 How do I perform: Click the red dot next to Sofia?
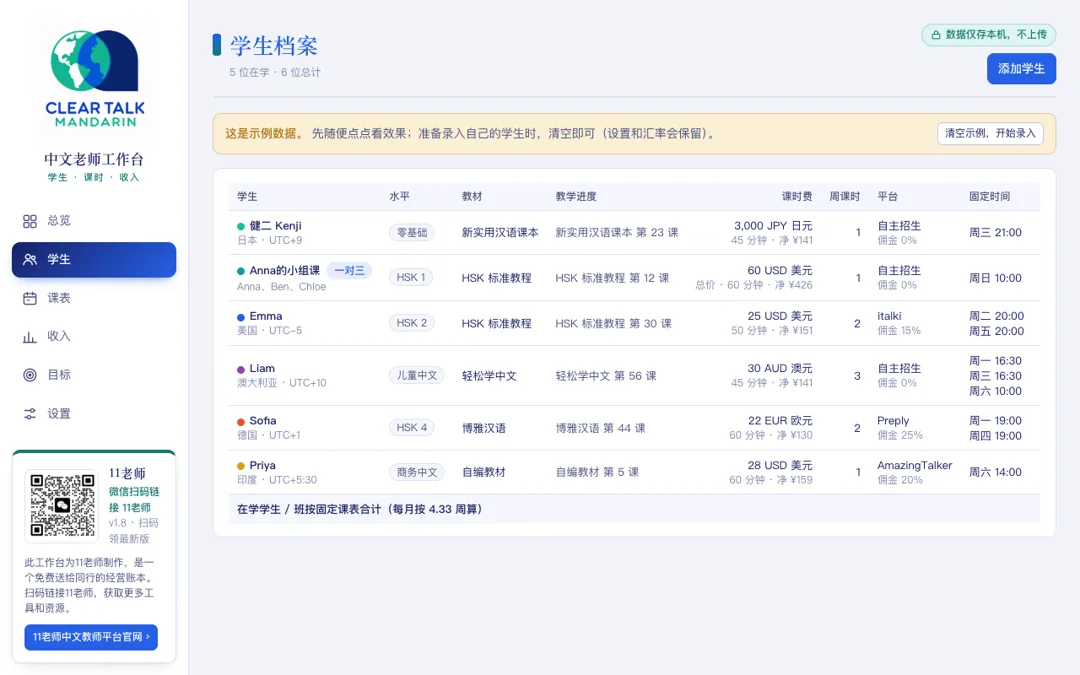pyautogui.click(x=241, y=422)
